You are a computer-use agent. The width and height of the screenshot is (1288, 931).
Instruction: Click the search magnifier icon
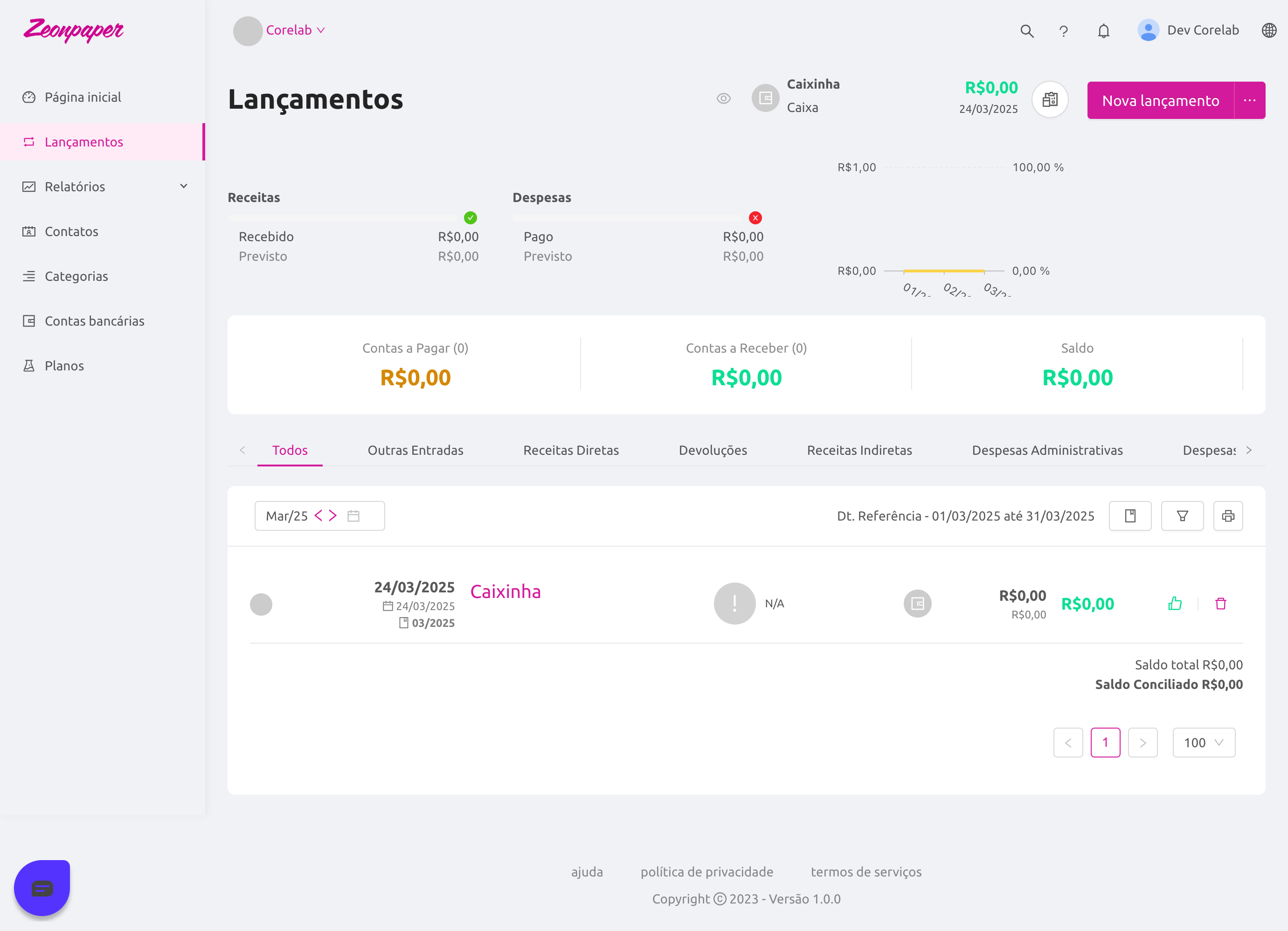click(x=1026, y=31)
